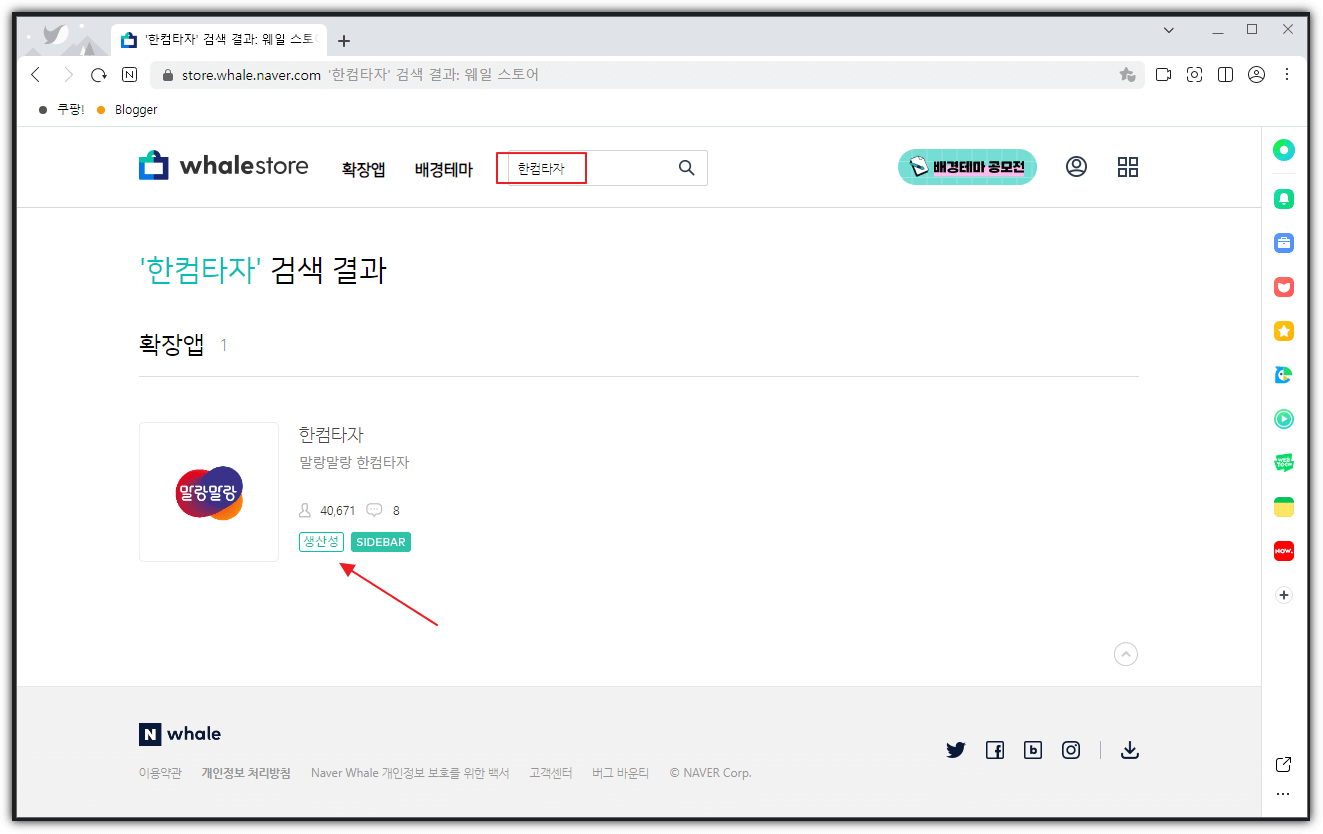
Task: Open the 한컴타자 extension link
Action: point(331,434)
